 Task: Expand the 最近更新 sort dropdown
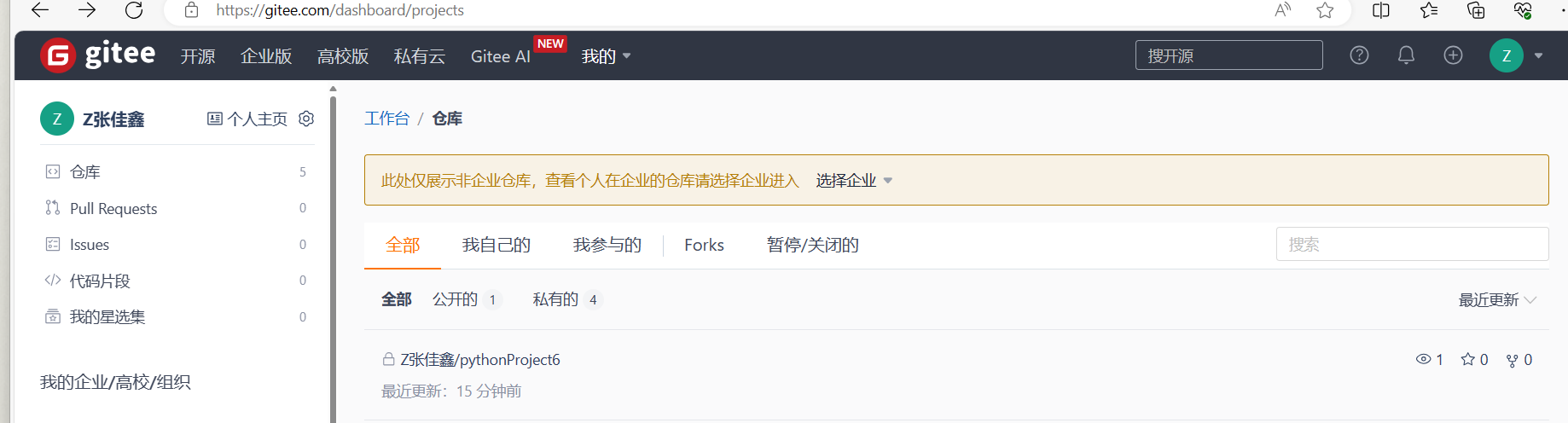pos(1496,300)
